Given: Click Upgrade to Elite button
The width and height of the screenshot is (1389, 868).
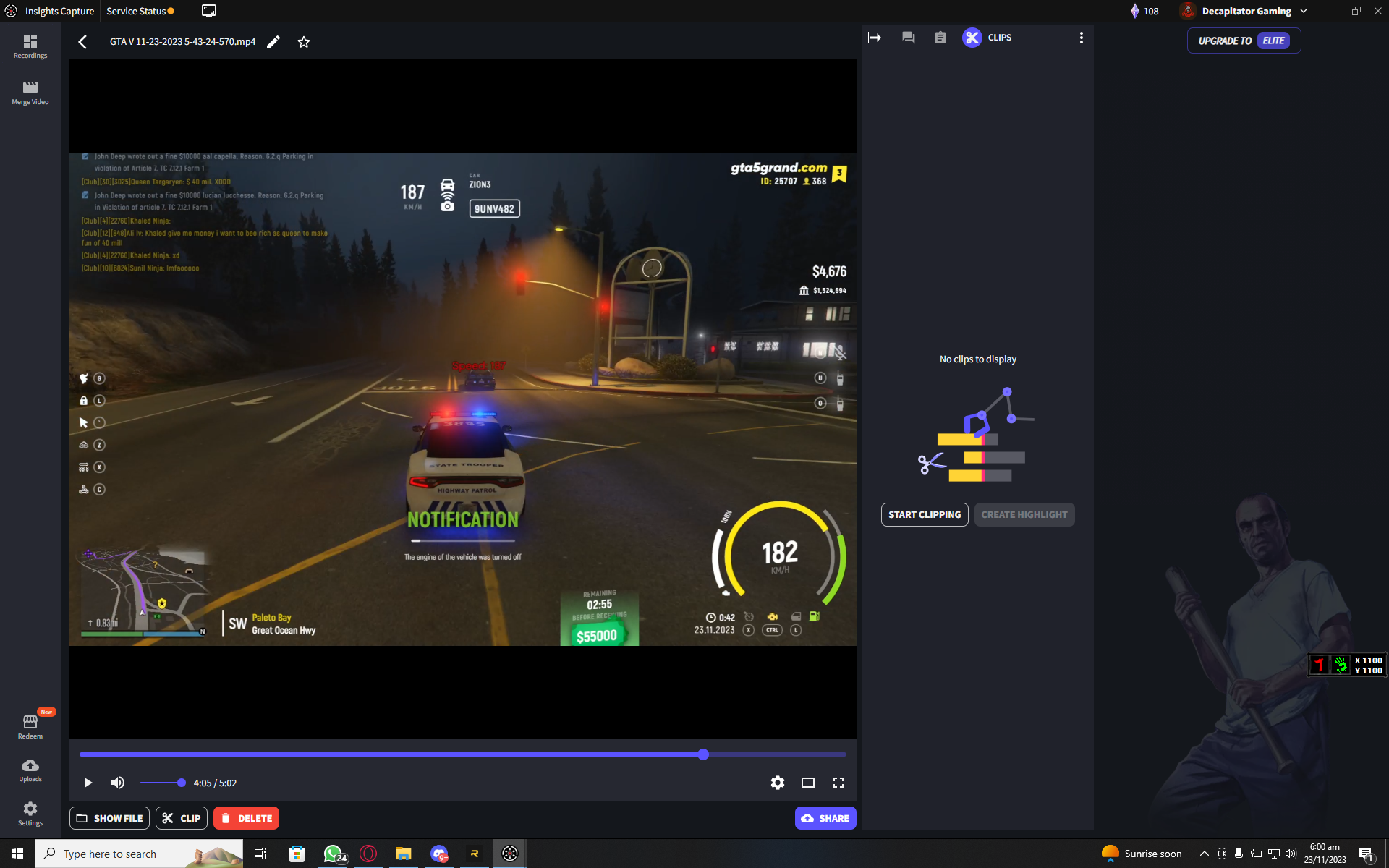Looking at the screenshot, I should pyautogui.click(x=1244, y=41).
